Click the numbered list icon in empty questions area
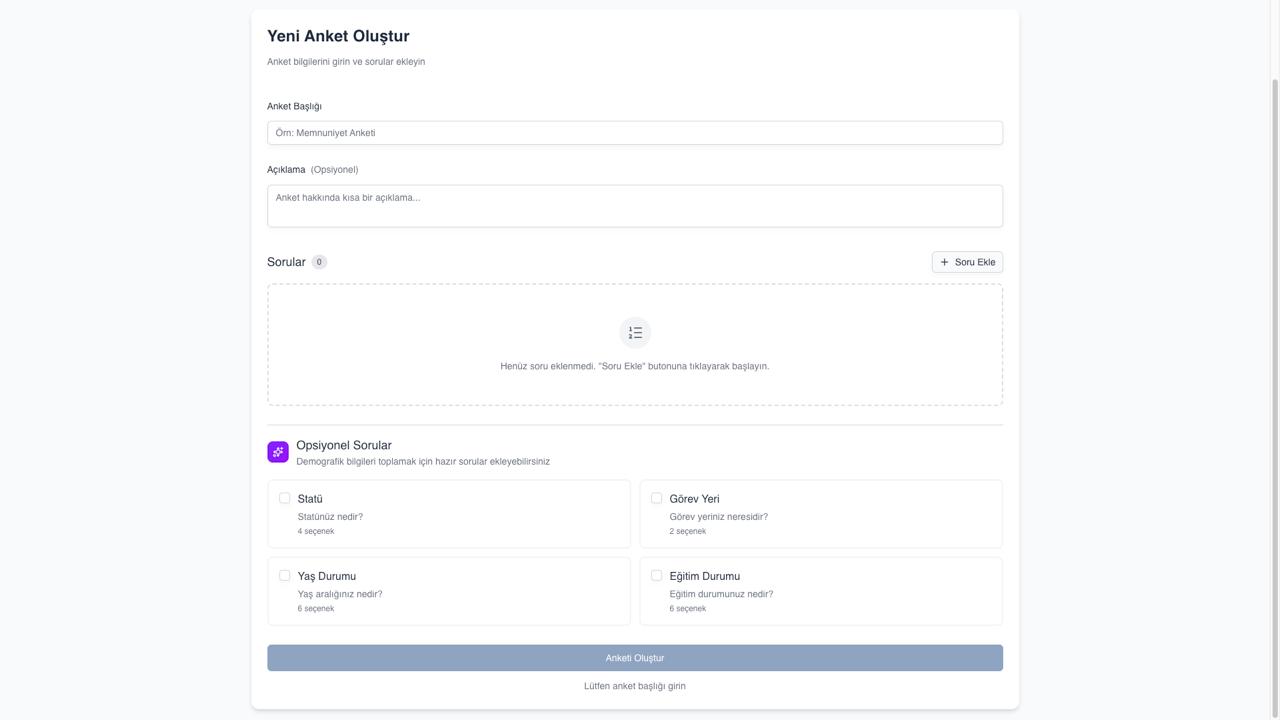 click(635, 333)
